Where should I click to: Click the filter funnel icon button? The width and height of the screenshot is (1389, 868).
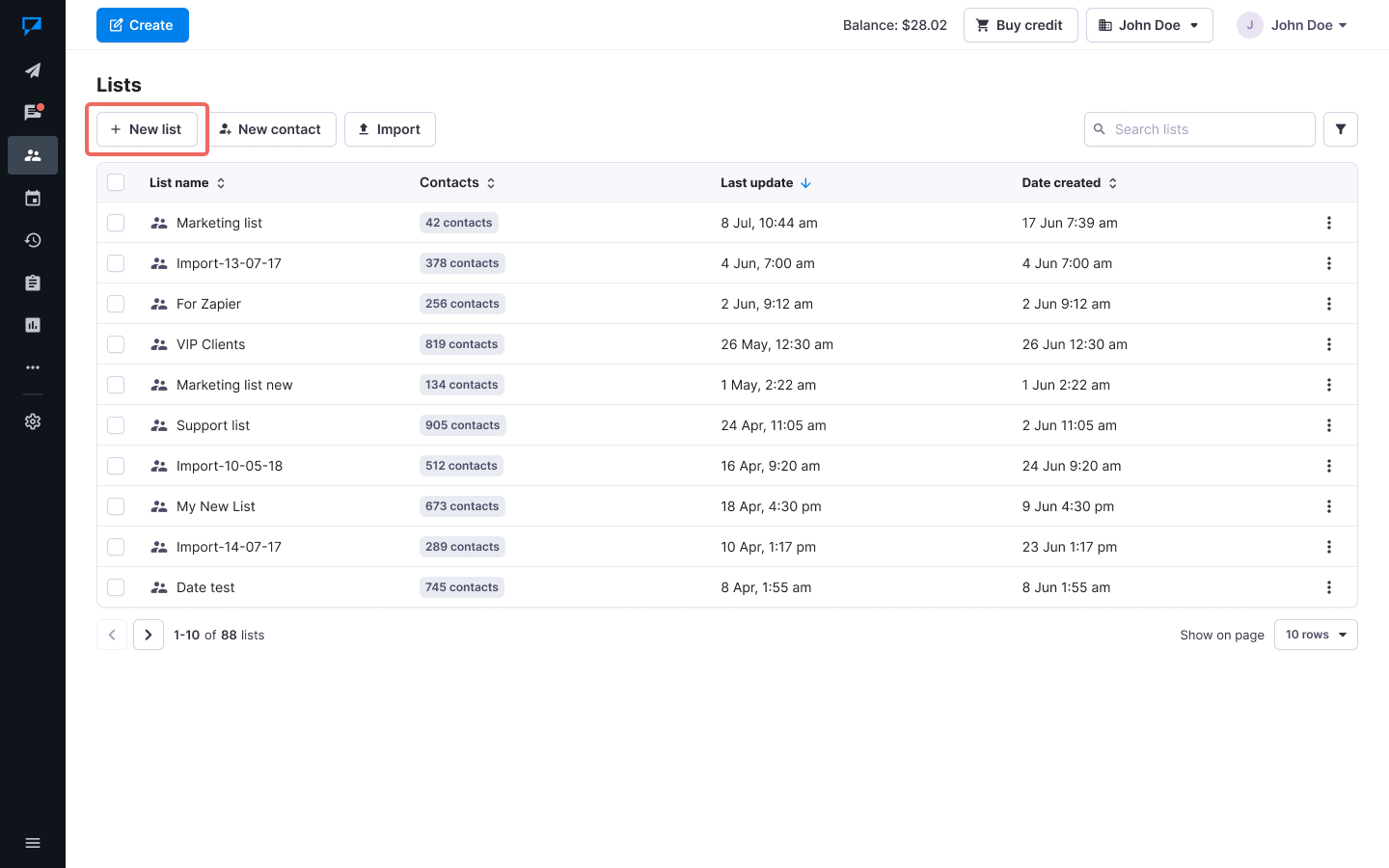1340,129
